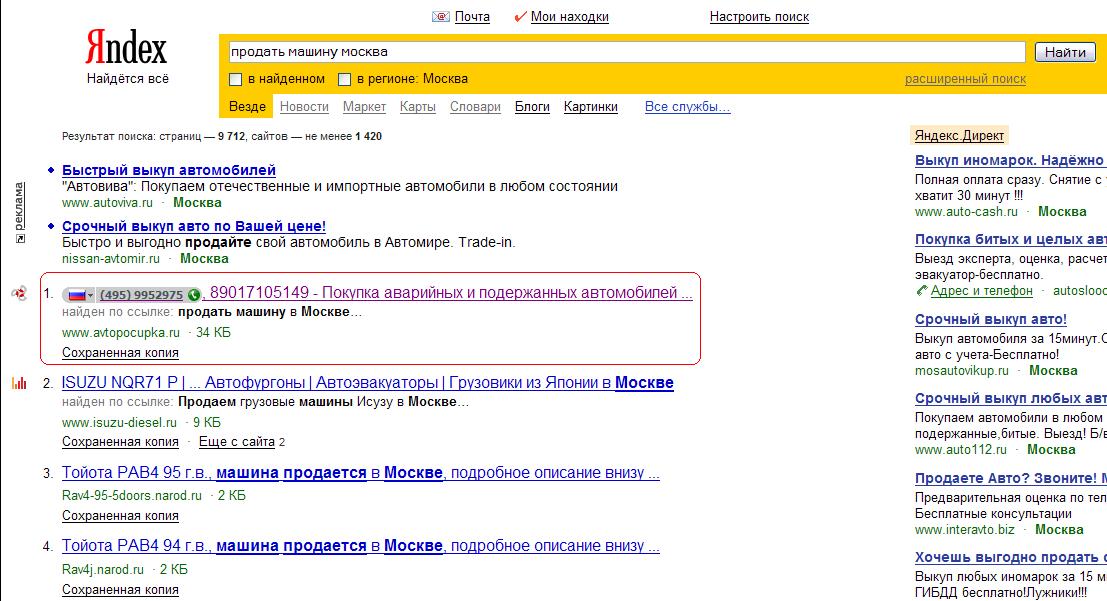Click the green phone icon near Адрес и телефон

coord(921,290)
